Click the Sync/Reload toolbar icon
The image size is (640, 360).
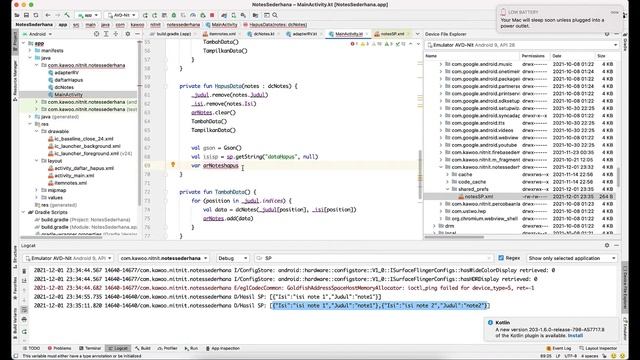(36, 15)
